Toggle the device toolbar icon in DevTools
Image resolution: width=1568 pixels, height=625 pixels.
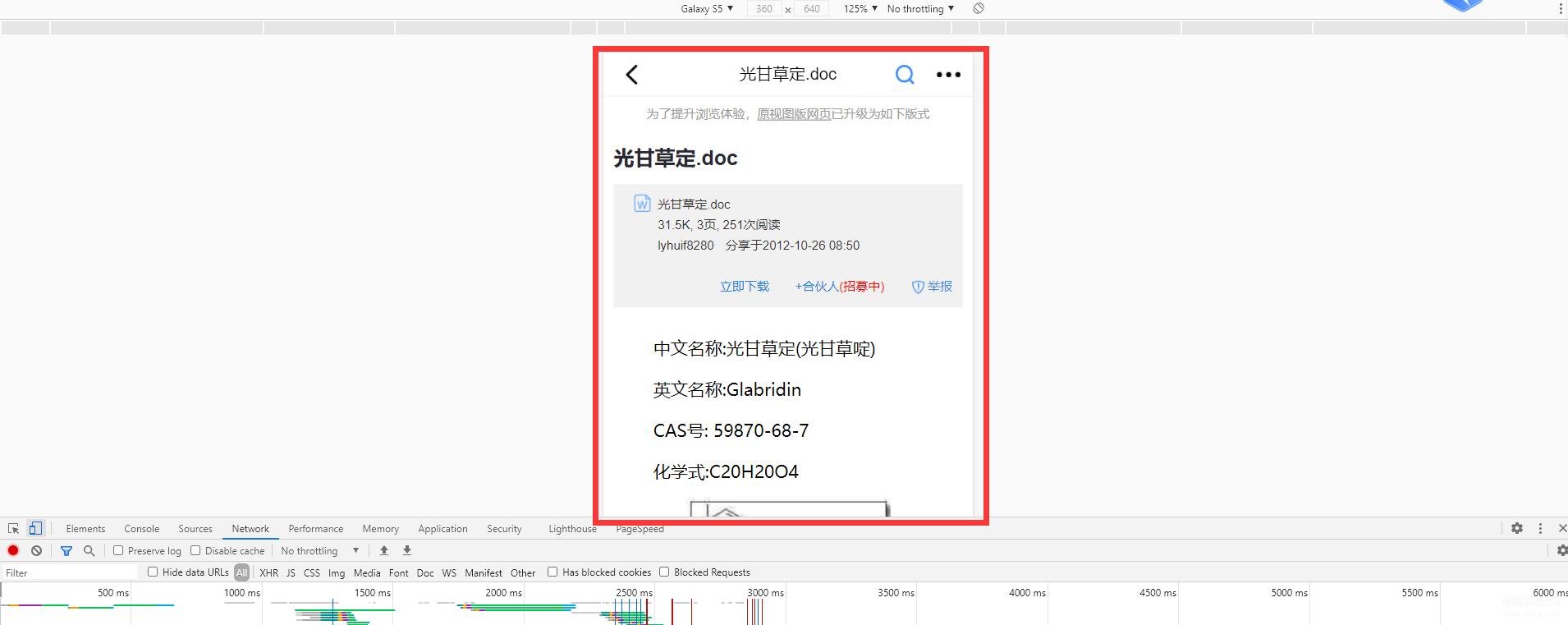tap(35, 528)
